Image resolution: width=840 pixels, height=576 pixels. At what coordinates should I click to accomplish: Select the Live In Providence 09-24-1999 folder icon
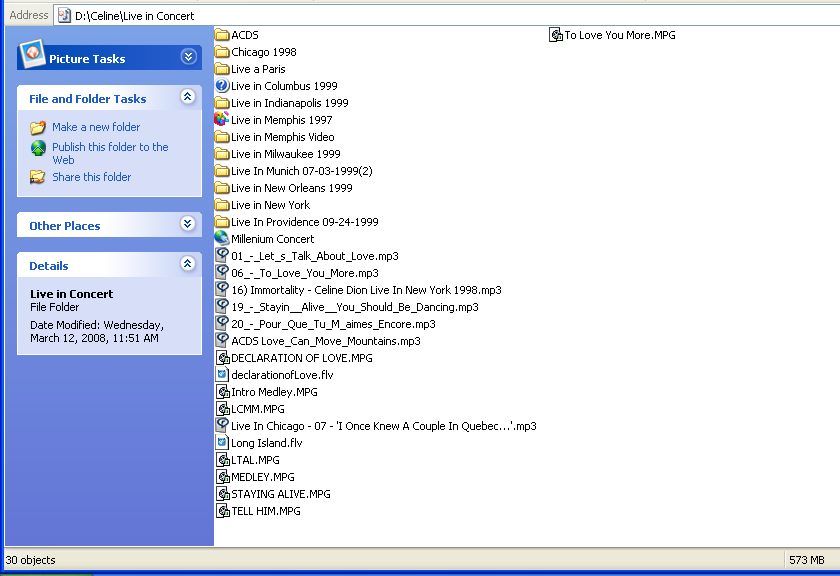pyautogui.click(x=222, y=222)
